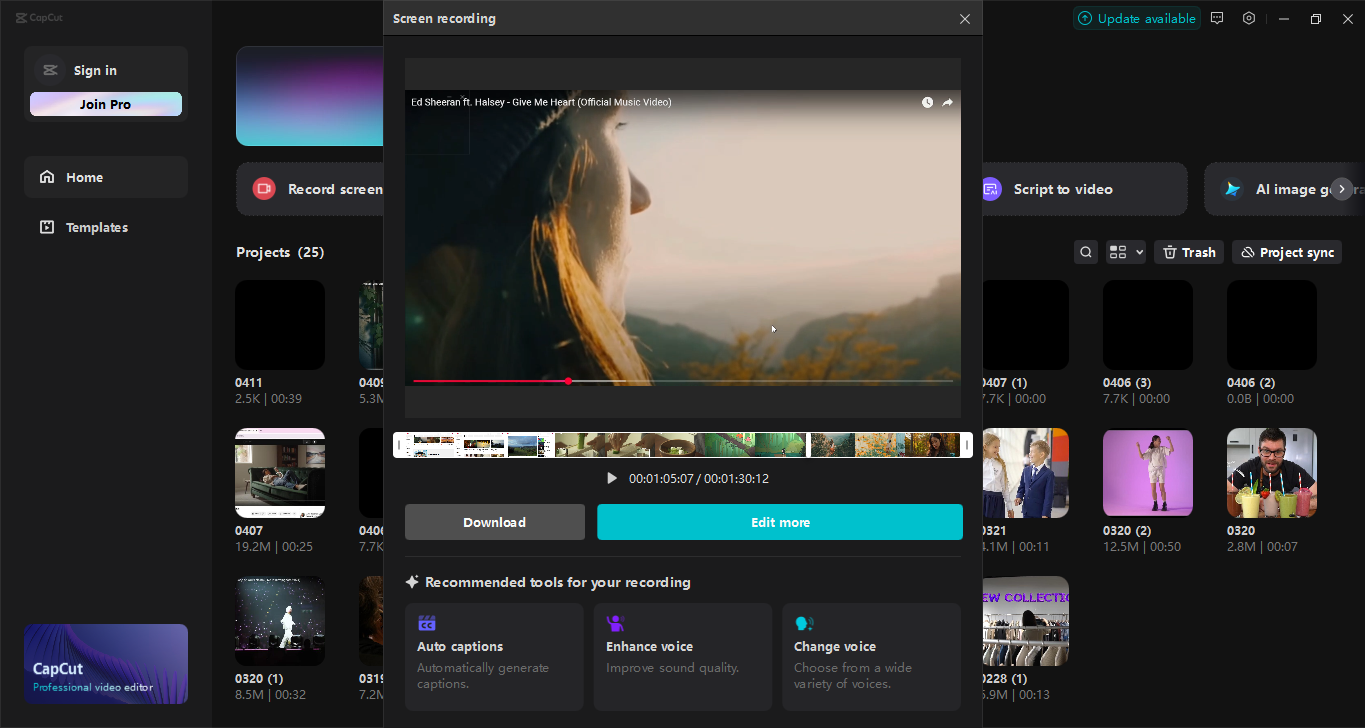Click the create project gradient banner
The image size is (1365, 728).
click(310, 96)
